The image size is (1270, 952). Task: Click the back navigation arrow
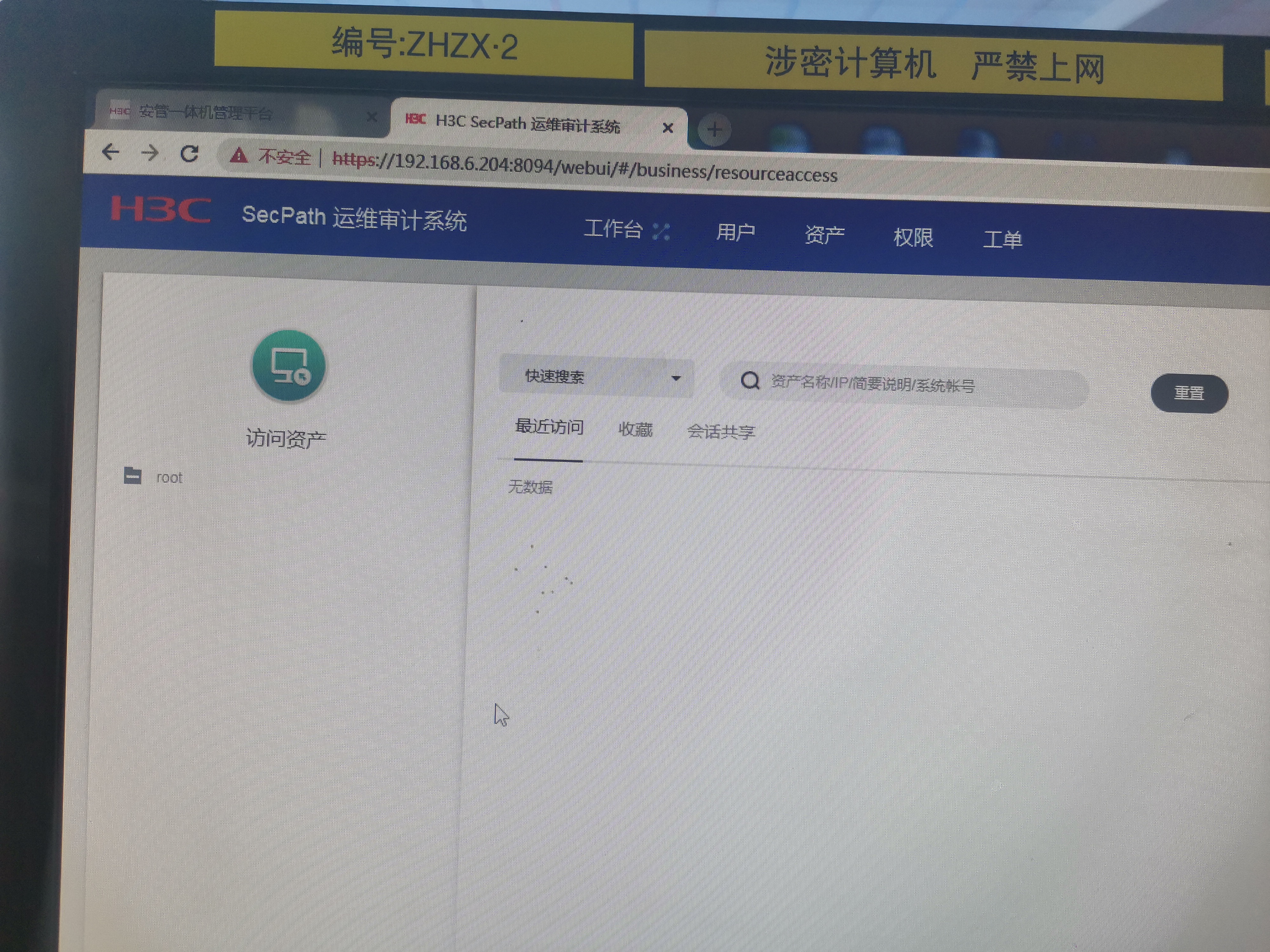click(110, 151)
